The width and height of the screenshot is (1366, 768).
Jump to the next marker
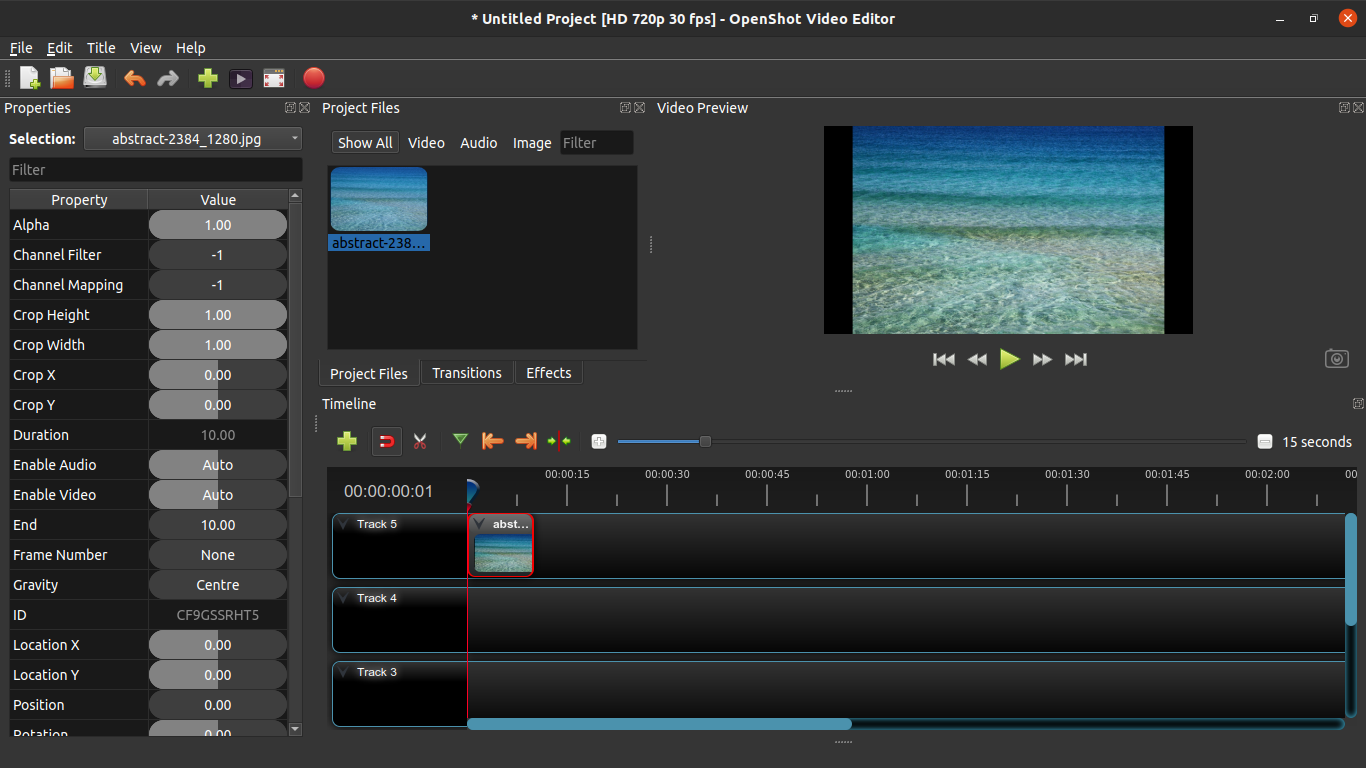[524, 440]
